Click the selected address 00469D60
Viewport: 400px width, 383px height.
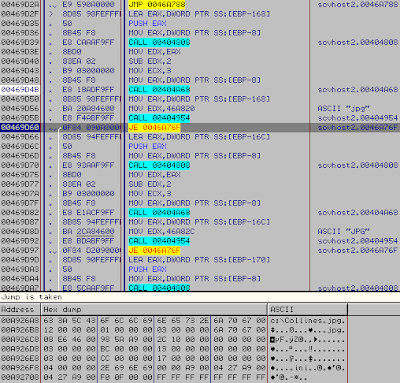click(x=20, y=127)
